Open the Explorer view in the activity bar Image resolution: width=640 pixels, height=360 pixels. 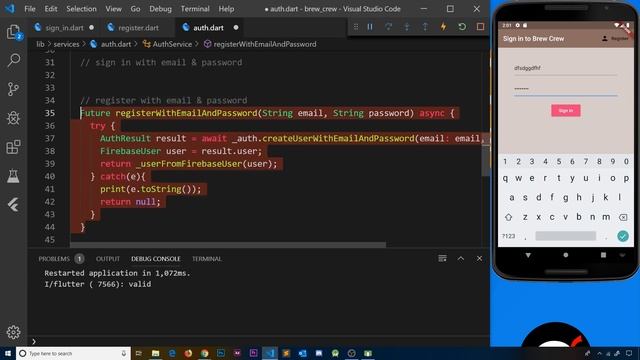13,32
